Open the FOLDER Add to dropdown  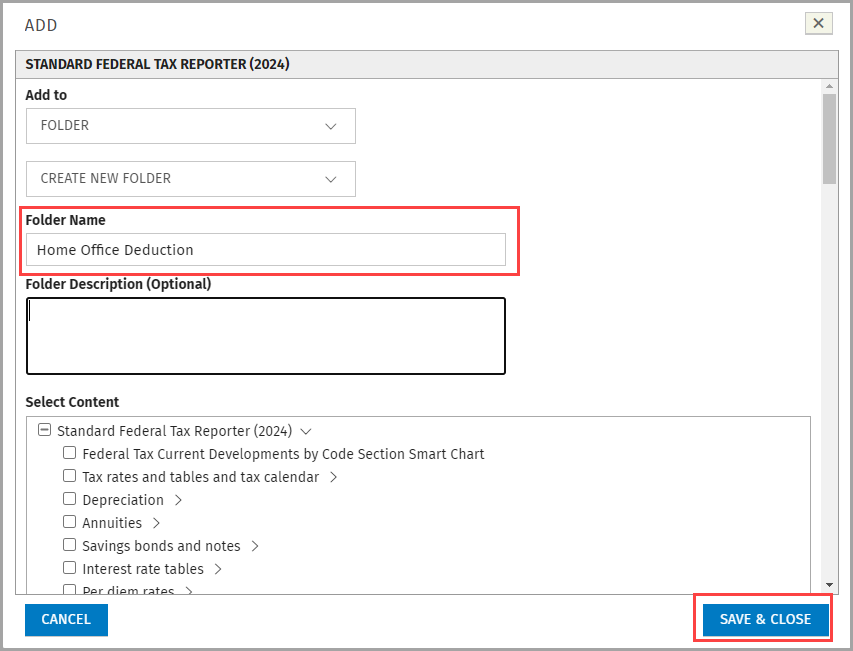[190, 126]
